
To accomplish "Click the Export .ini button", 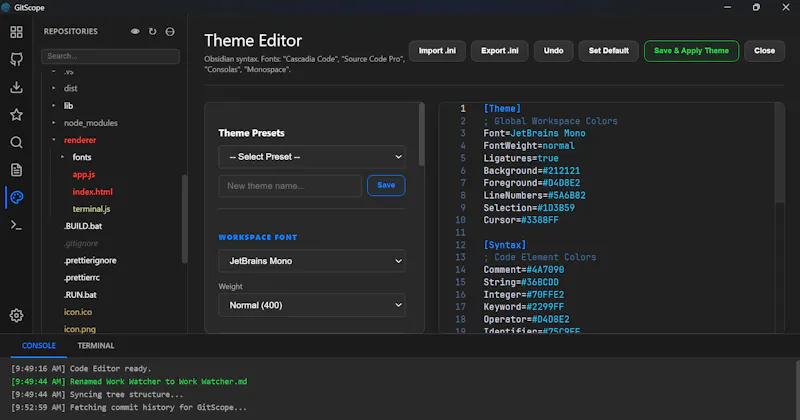I will pos(499,51).
